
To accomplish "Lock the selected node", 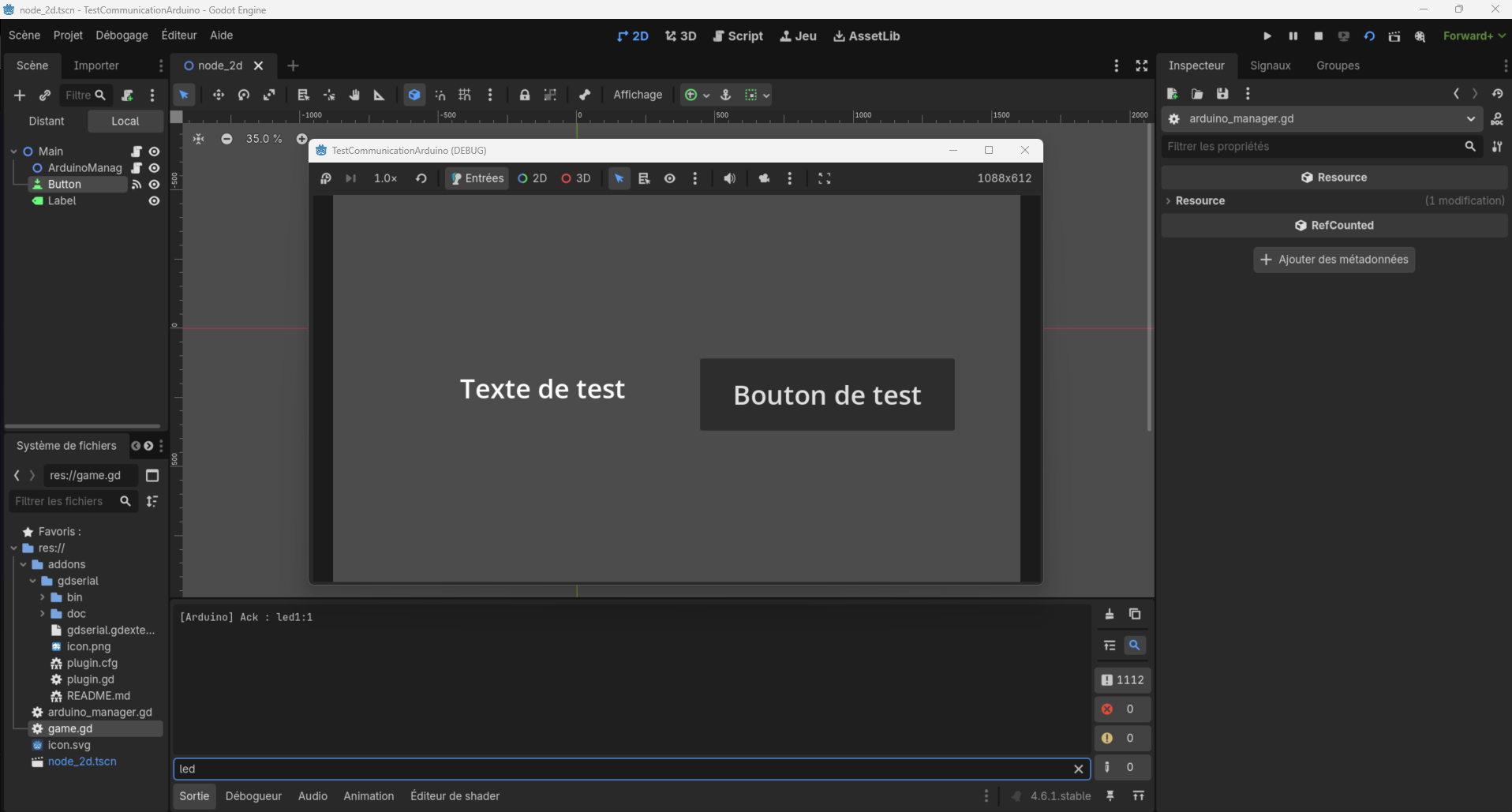I will click(x=525, y=95).
